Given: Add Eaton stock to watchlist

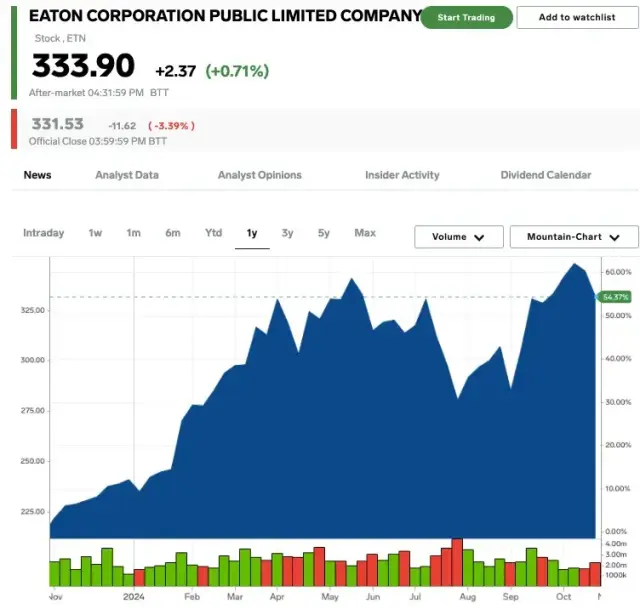Looking at the screenshot, I should (x=577, y=18).
